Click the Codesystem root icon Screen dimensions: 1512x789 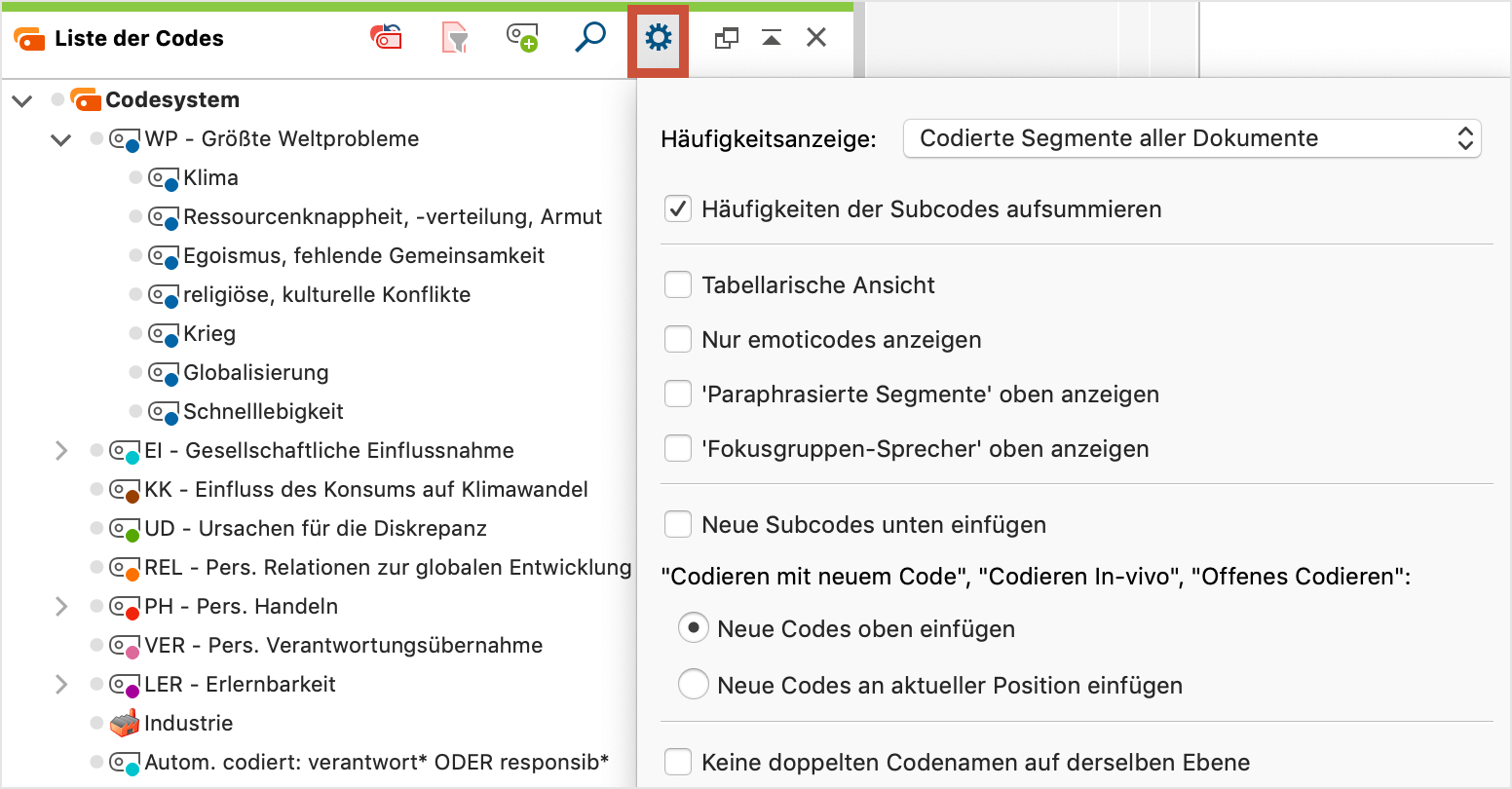[86, 99]
